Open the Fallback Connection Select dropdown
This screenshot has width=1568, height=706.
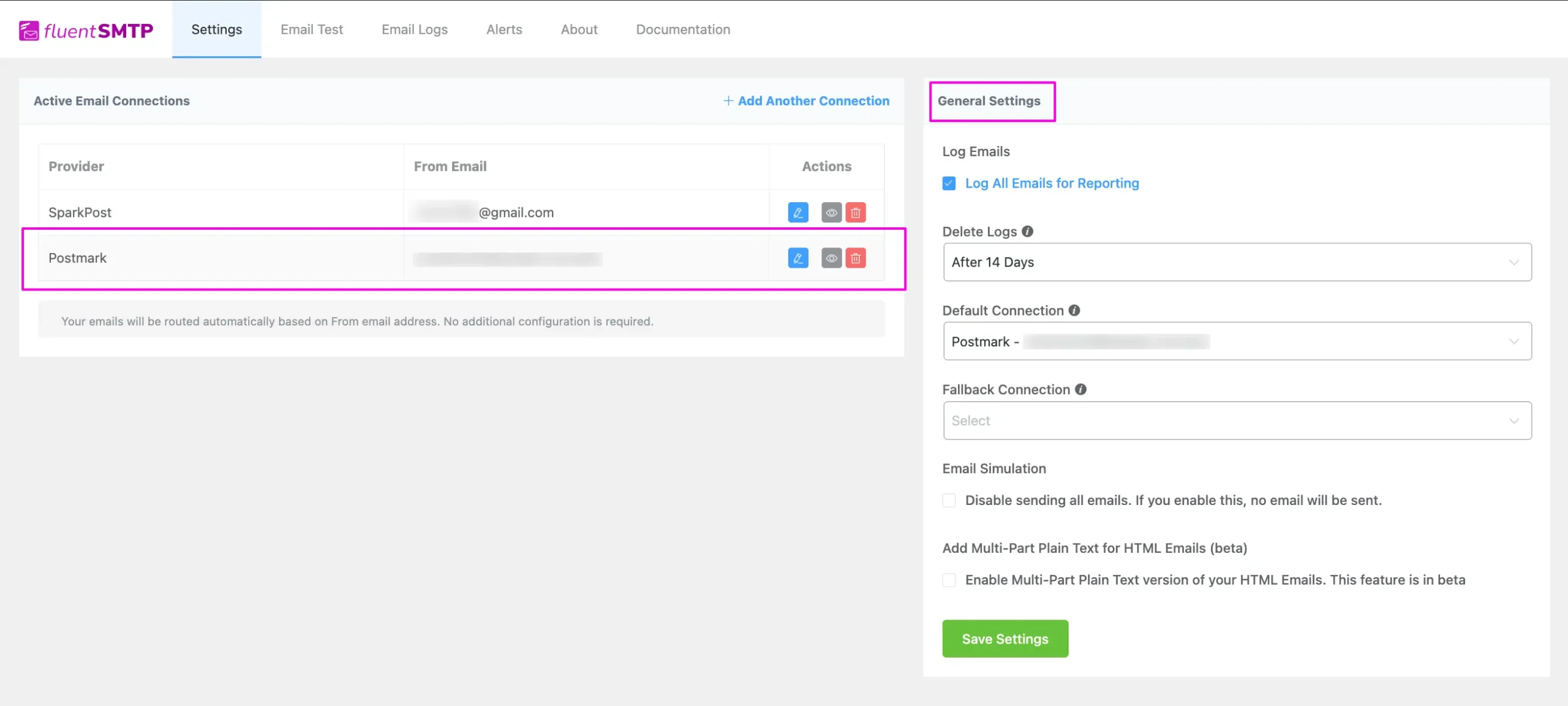1237,420
